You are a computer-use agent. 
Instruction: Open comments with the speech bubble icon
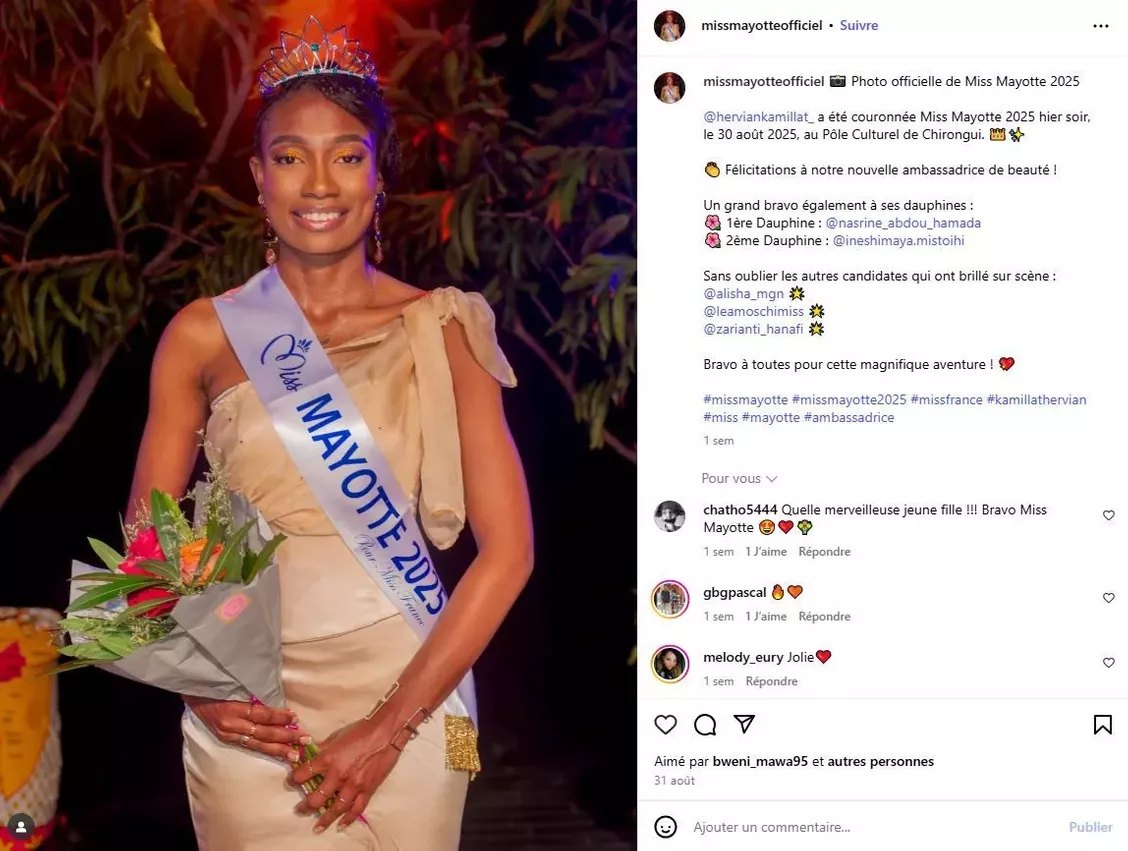tap(705, 724)
